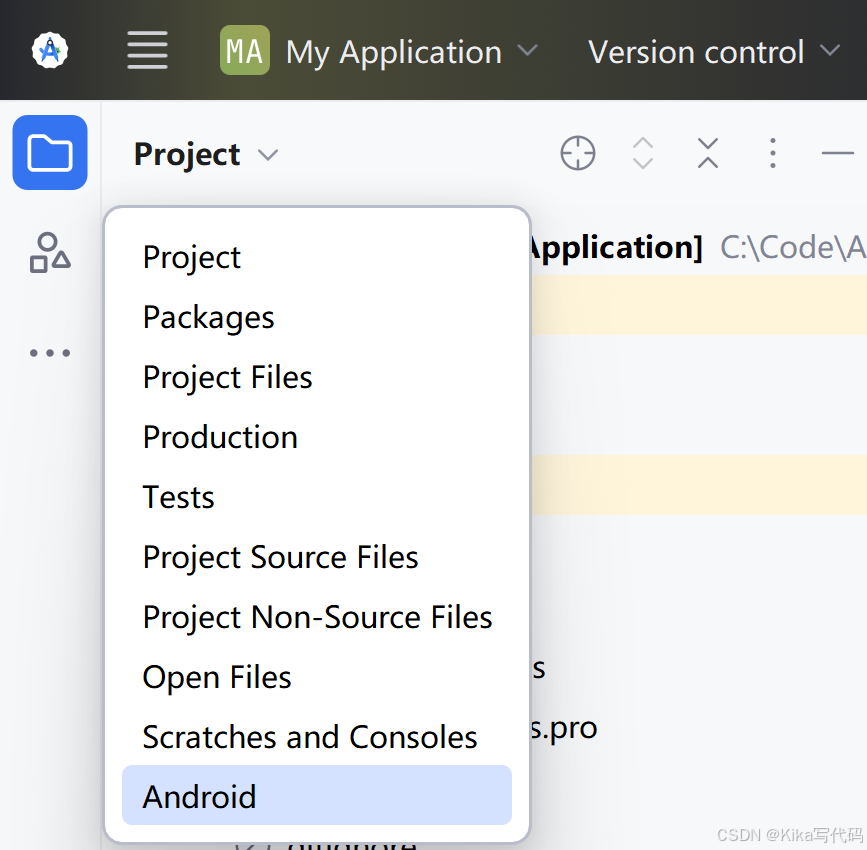Viewport: 867px width, 850px height.
Task: Toggle the Project view selector dropdown
Action: click(x=206, y=155)
